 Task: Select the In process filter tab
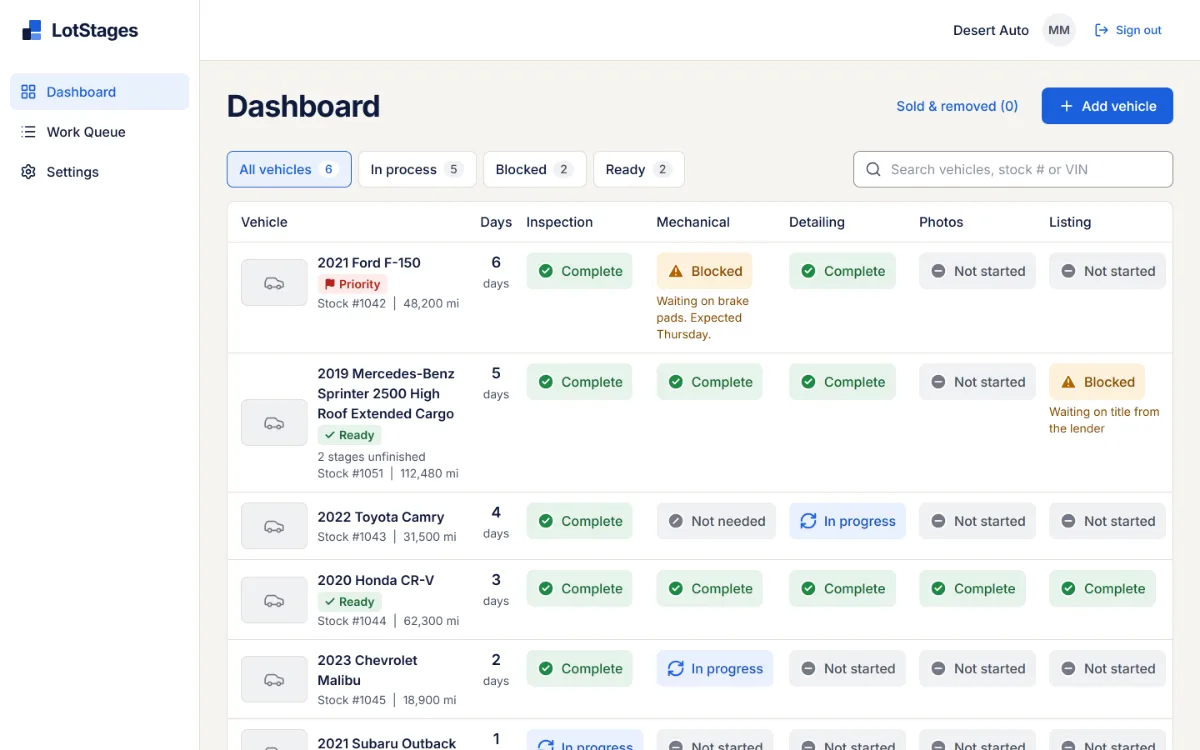pyautogui.click(x=417, y=169)
